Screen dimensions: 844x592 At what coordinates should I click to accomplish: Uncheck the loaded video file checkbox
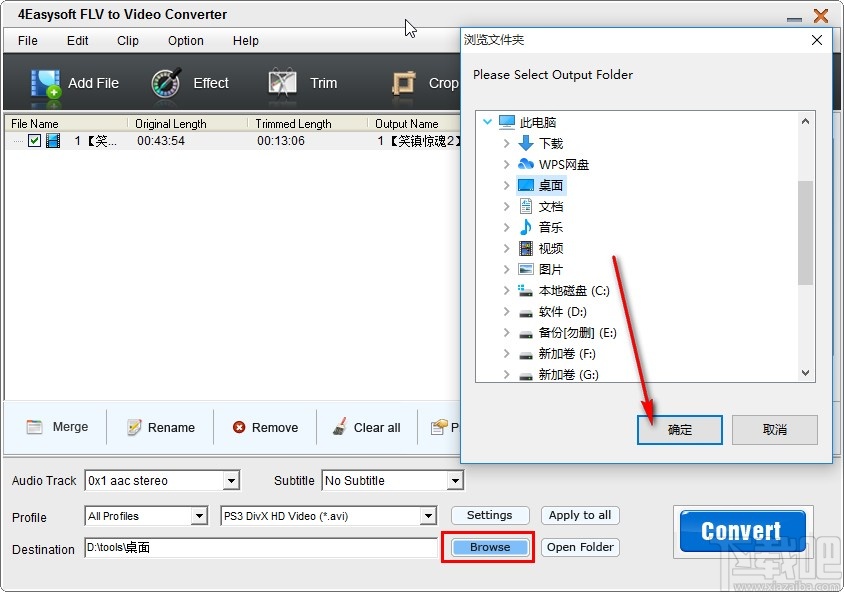[x=34, y=140]
